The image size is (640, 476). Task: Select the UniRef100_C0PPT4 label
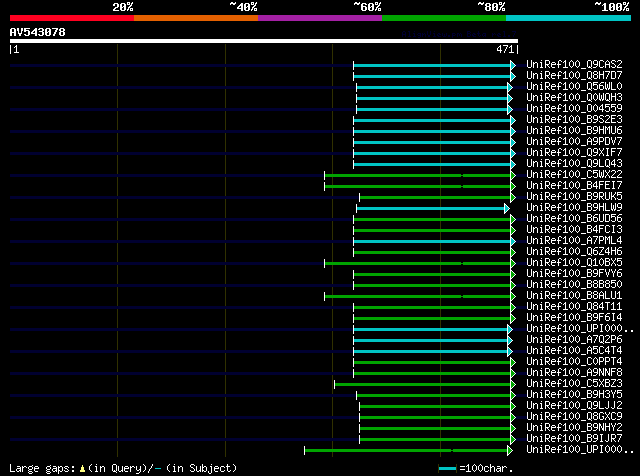(x=574, y=362)
